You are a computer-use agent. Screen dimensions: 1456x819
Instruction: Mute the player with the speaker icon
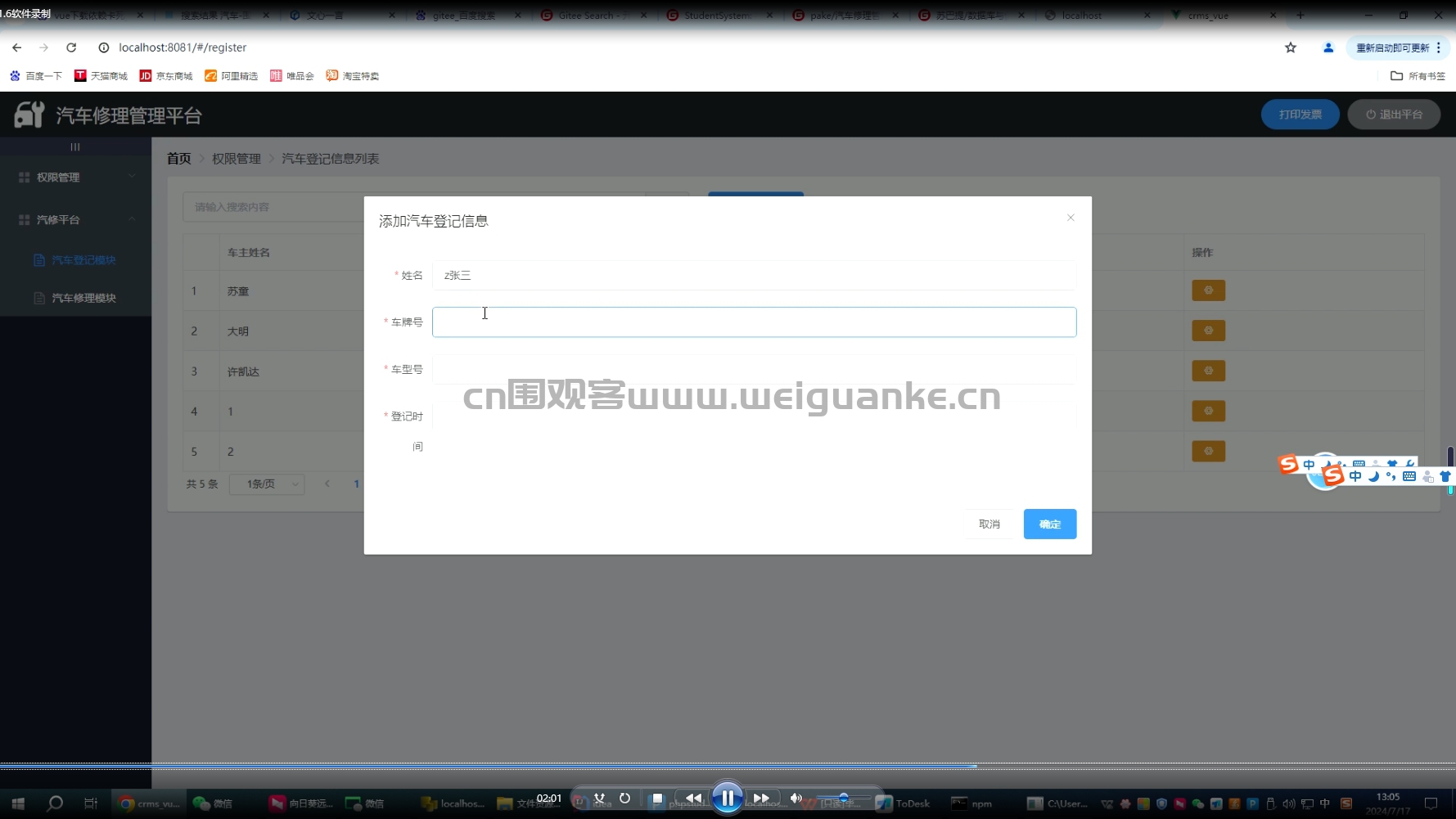pyautogui.click(x=795, y=798)
